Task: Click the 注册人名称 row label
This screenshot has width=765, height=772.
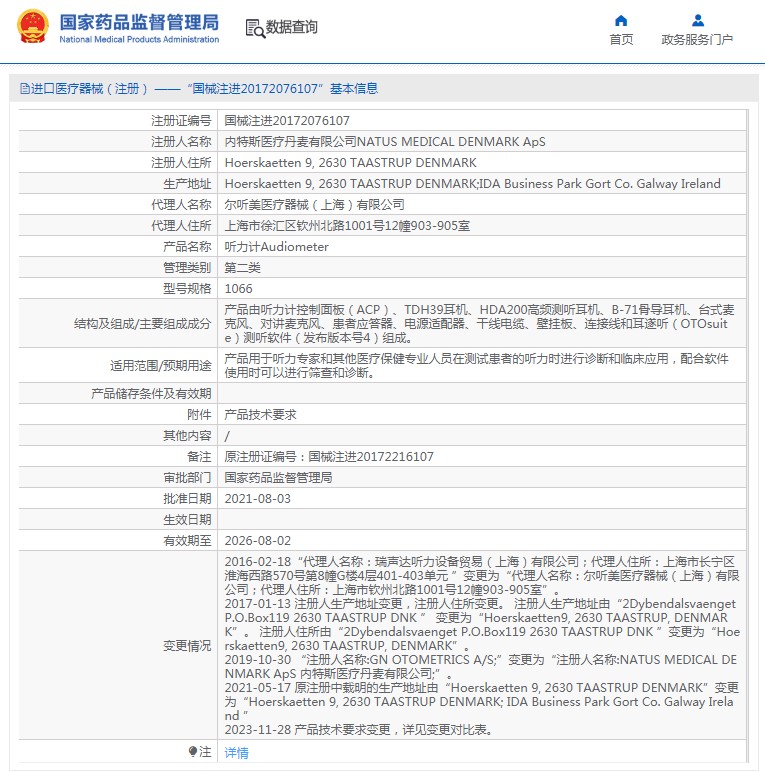Action: 181,142
